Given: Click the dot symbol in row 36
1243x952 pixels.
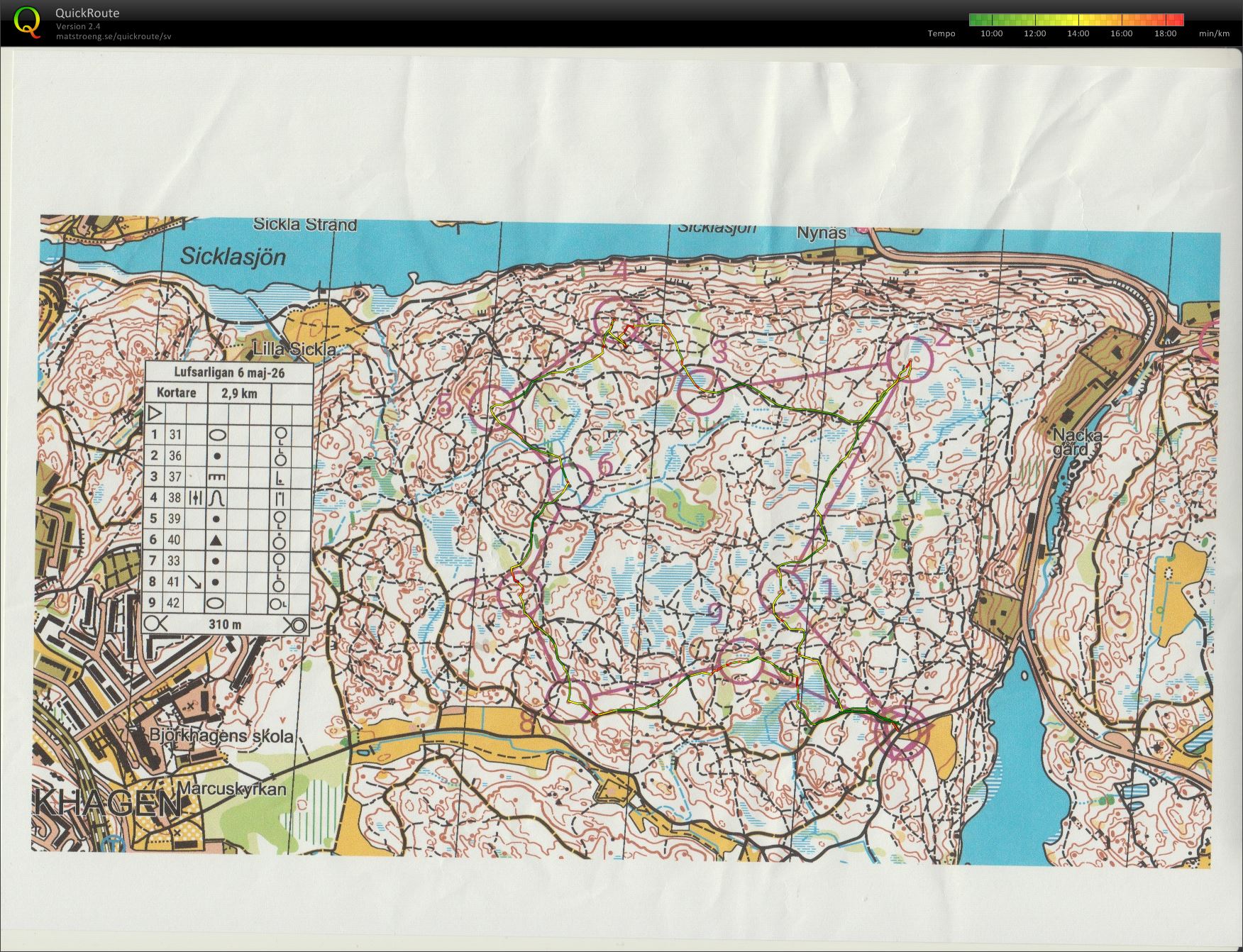Looking at the screenshot, I should pyautogui.click(x=216, y=456).
